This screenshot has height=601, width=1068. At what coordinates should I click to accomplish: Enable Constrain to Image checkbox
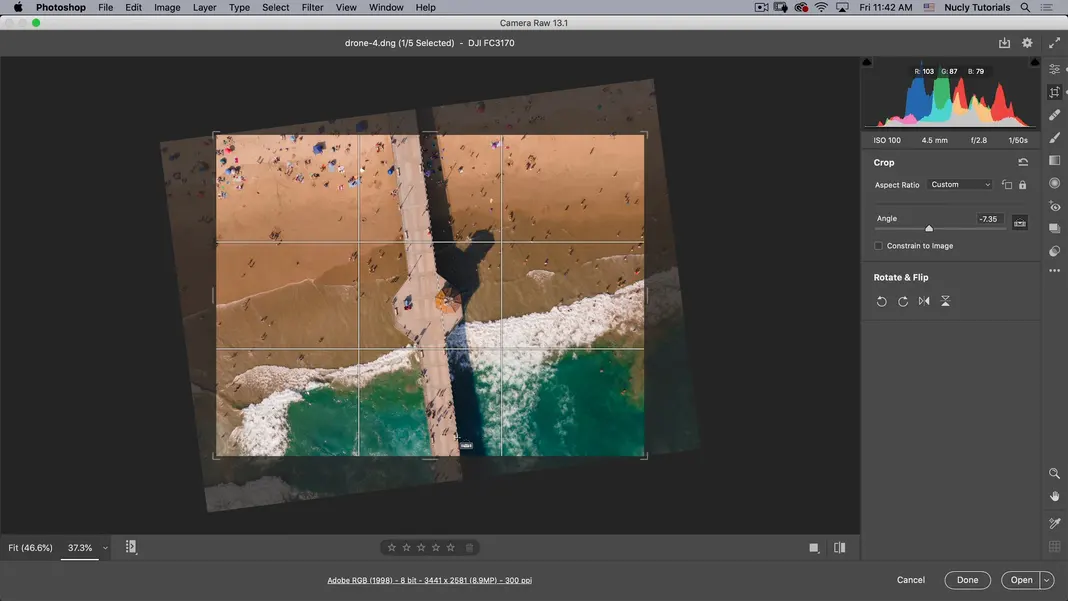878,246
